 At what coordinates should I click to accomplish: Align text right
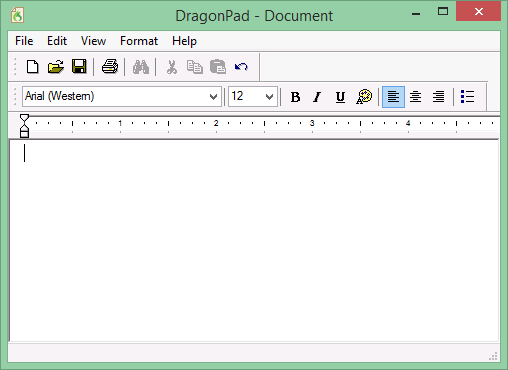tap(438, 97)
